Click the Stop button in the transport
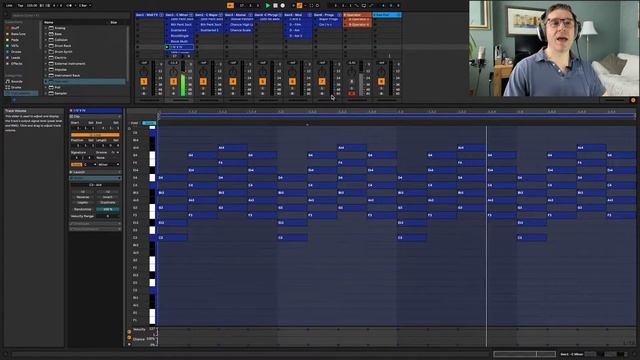Image resolution: width=640 pixels, height=360 pixels. (275, 5)
